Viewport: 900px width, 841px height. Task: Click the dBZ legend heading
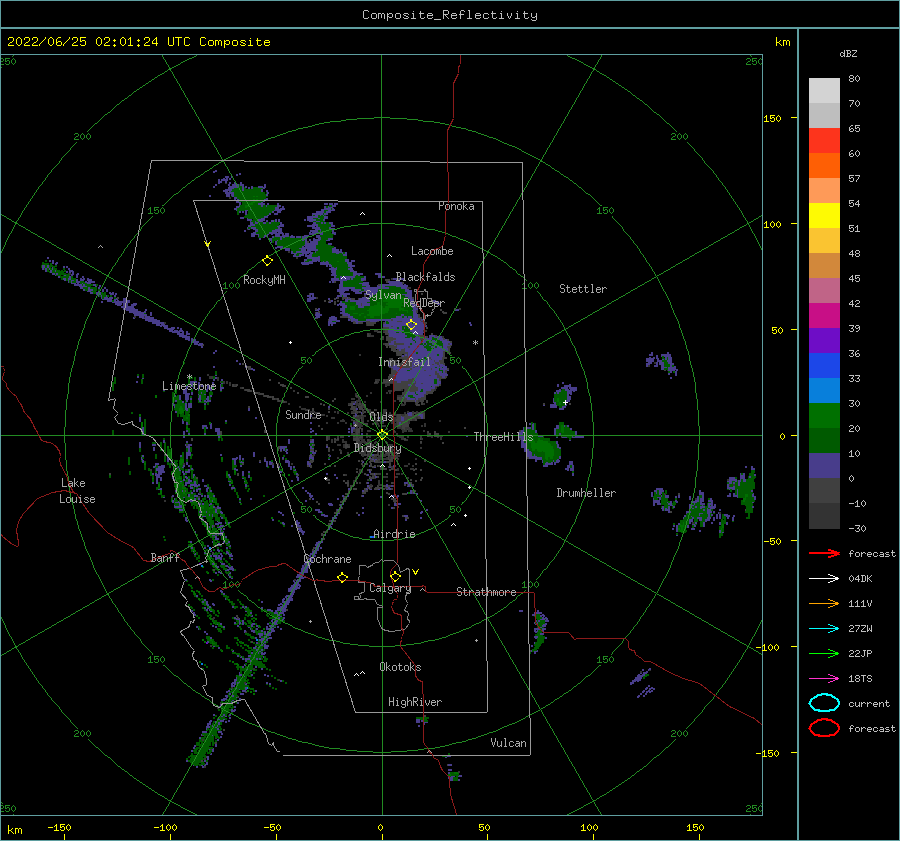[848, 53]
